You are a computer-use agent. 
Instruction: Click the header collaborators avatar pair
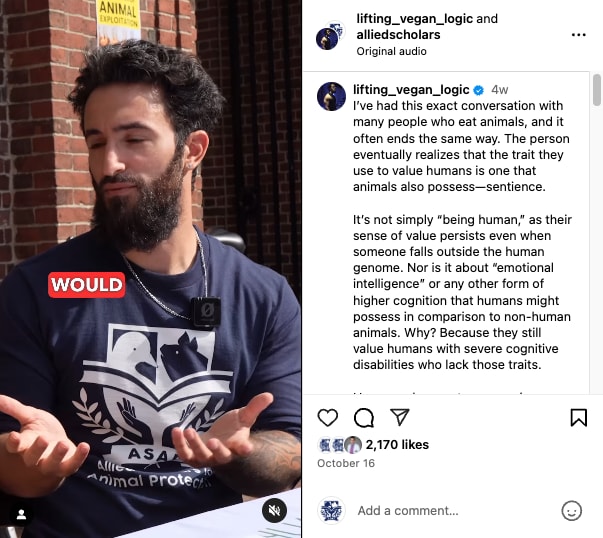331,35
